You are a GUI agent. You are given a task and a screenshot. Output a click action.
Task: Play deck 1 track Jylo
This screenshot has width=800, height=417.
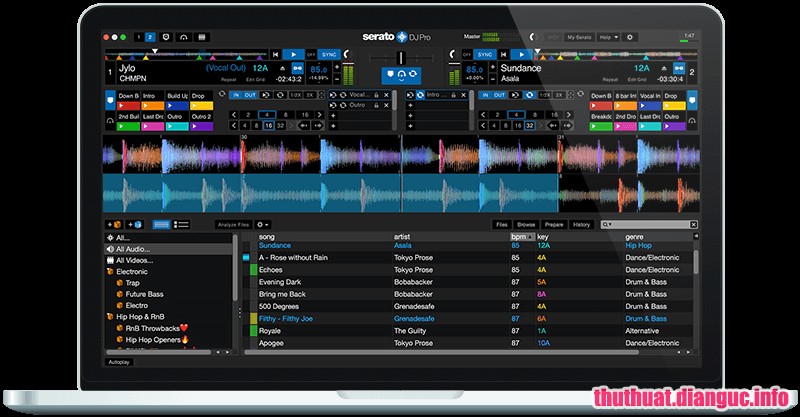click(x=293, y=54)
